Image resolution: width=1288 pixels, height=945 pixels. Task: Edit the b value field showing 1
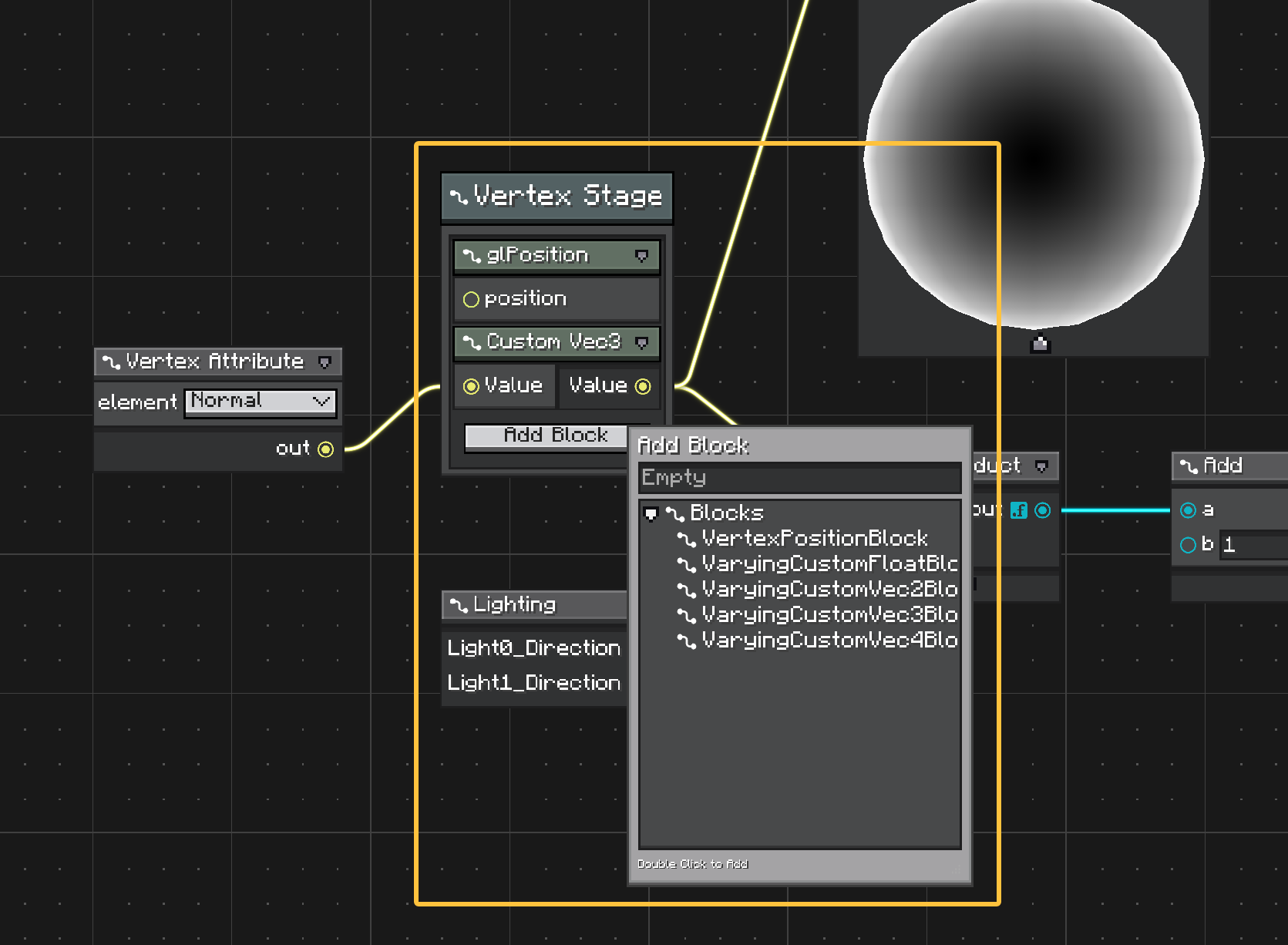click(1253, 545)
